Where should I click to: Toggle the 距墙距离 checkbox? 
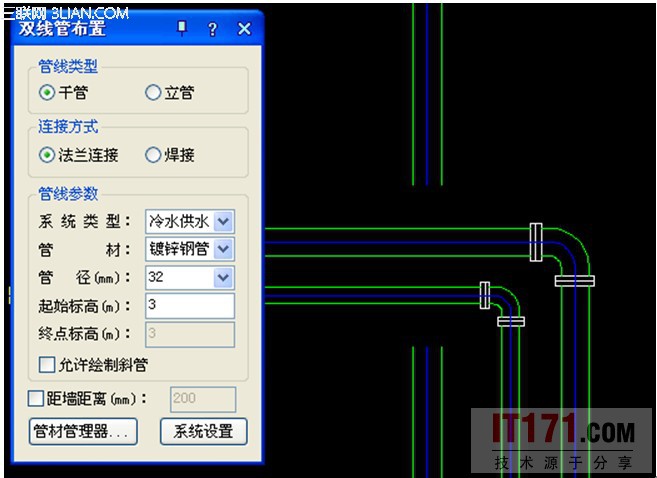point(36,399)
